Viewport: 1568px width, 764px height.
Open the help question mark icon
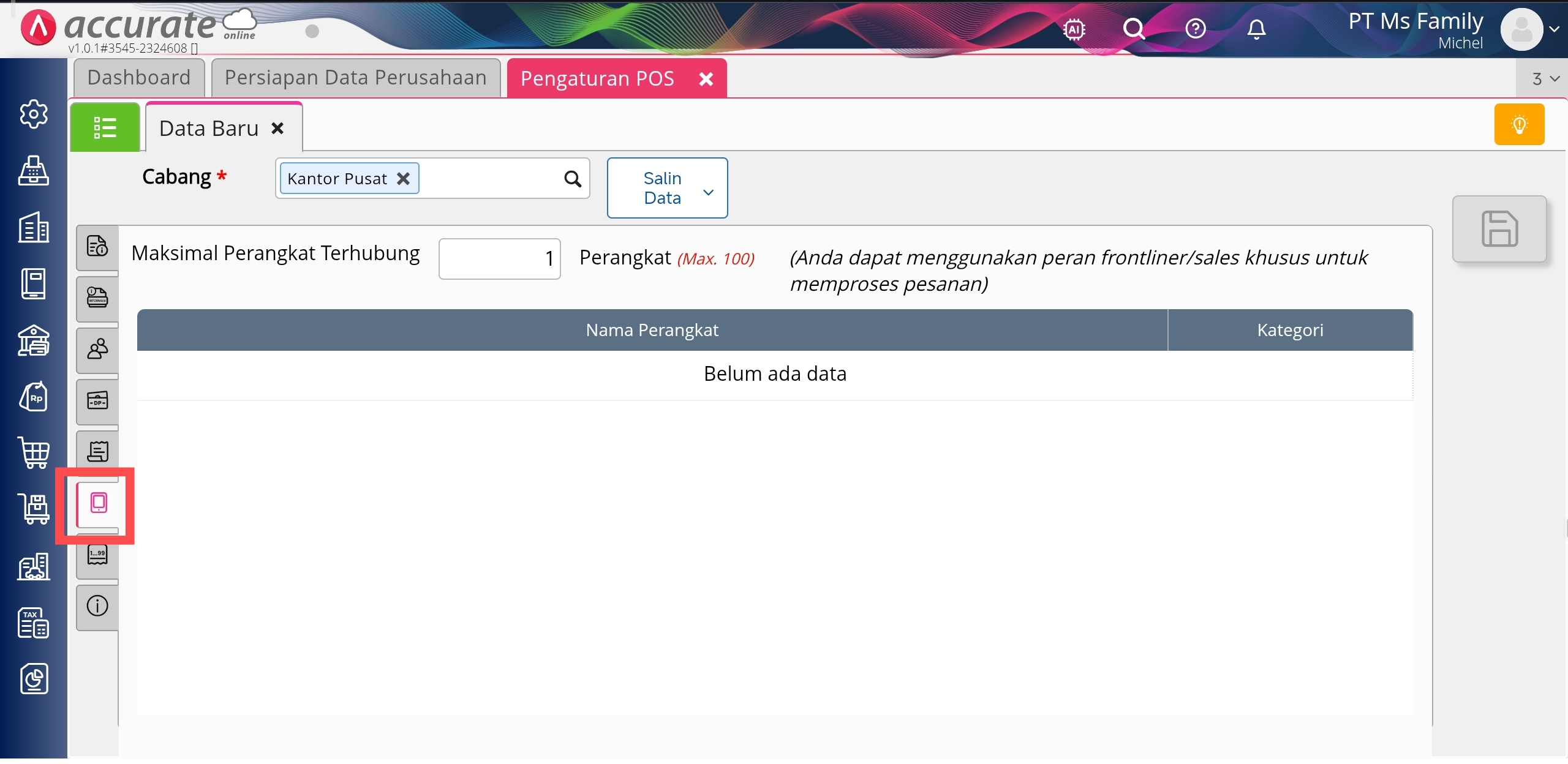click(1195, 29)
